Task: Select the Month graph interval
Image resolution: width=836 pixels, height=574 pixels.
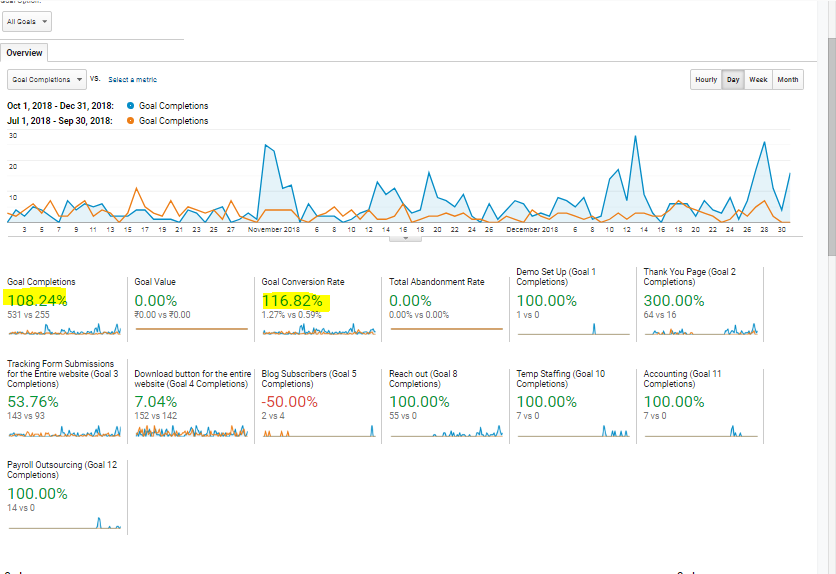Action: point(787,79)
